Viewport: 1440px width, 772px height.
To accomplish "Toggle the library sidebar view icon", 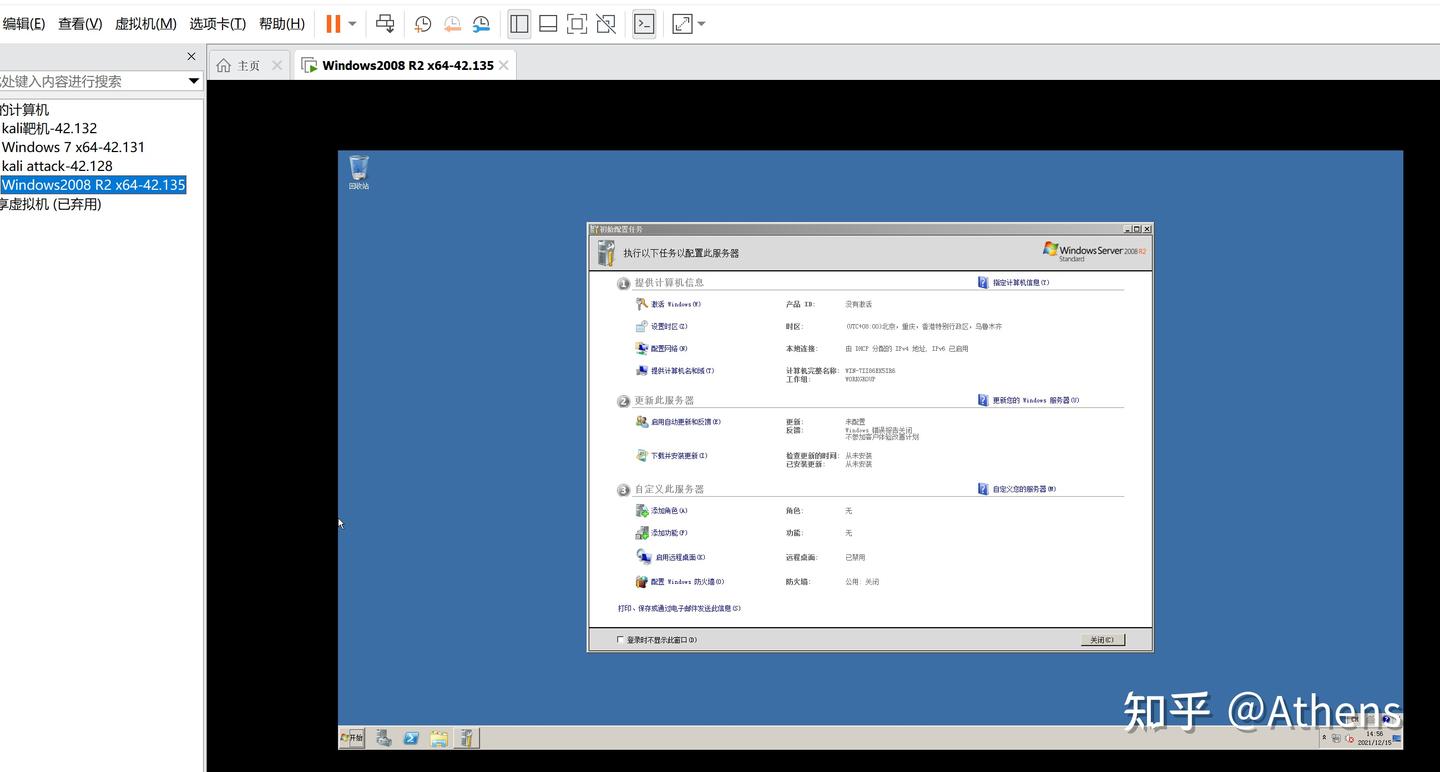I will tap(519, 24).
